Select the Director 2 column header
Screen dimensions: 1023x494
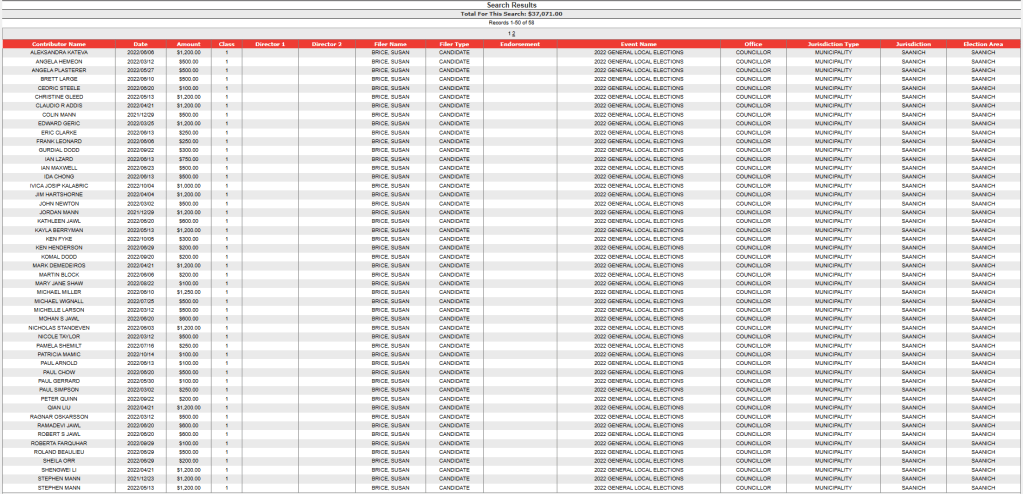coord(326,44)
